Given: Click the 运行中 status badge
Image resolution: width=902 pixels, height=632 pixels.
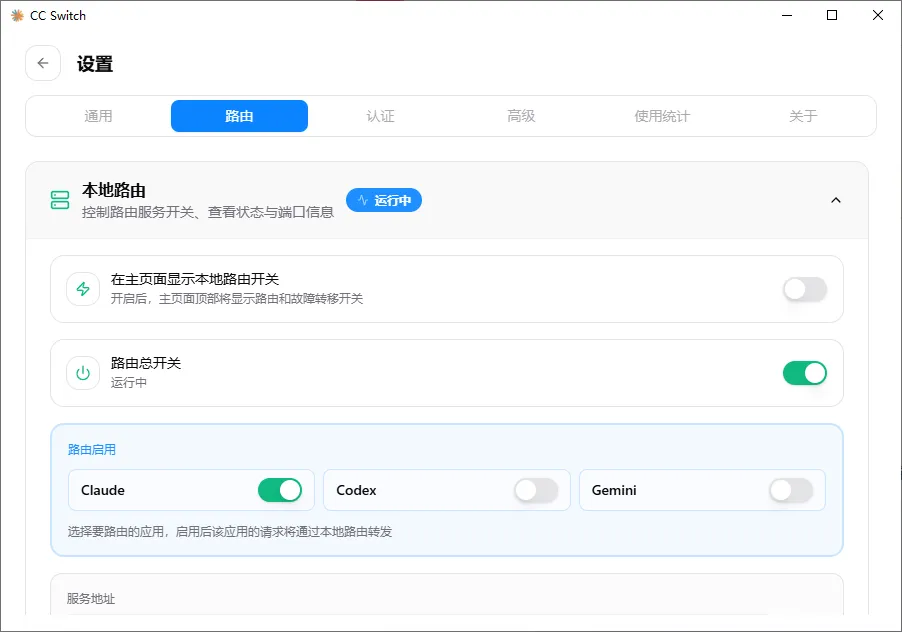Looking at the screenshot, I should point(384,200).
